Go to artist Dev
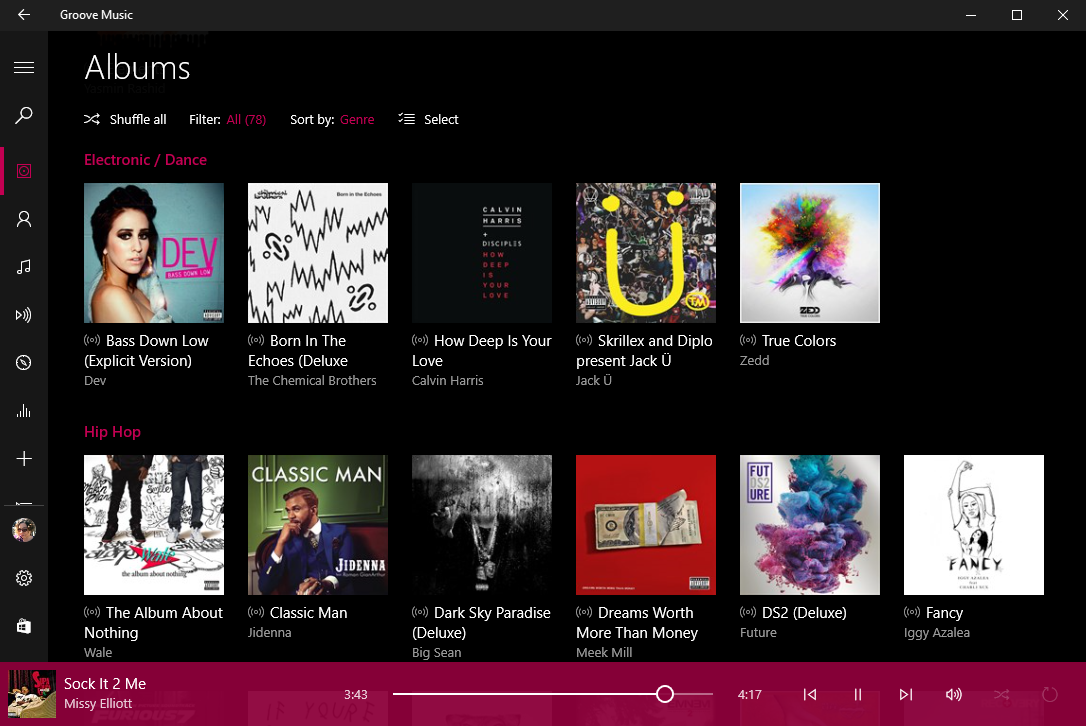Viewport: 1086px width, 726px height. point(95,380)
